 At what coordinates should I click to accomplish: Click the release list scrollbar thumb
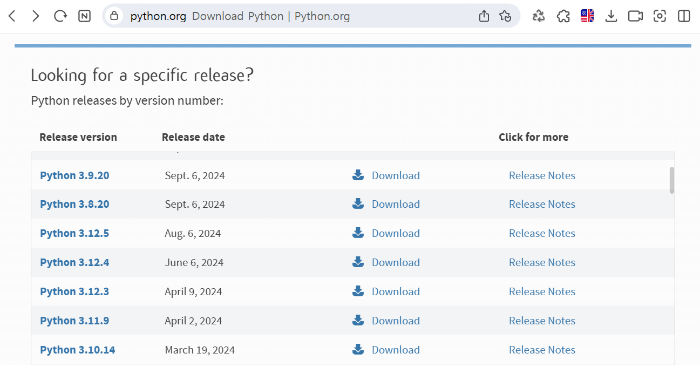coord(672,180)
